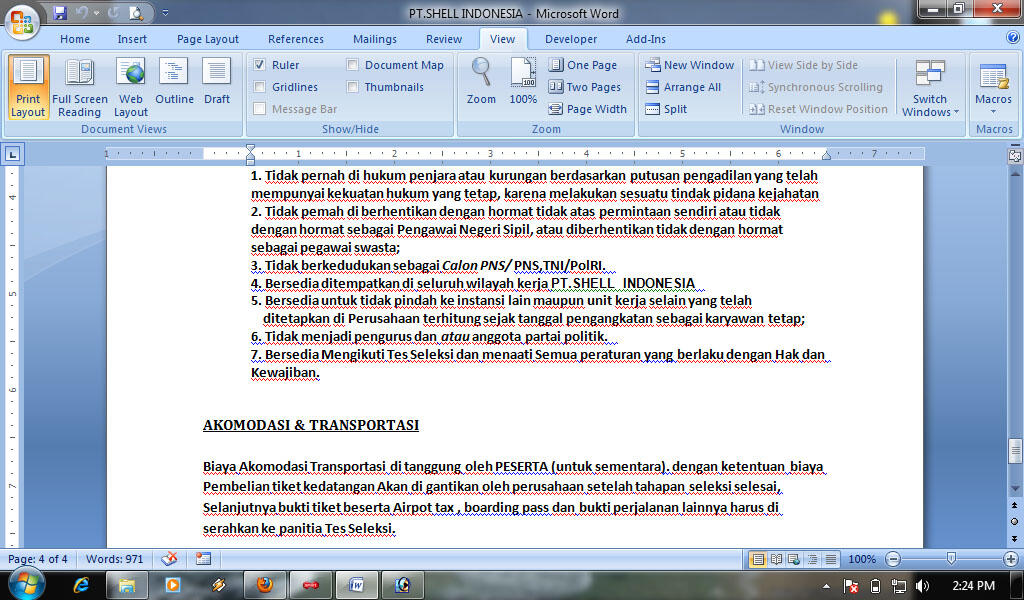This screenshot has height=600, width=1024.
Task: Select Full Screen Reading status bar button
Action: click(x=776, y=560)
